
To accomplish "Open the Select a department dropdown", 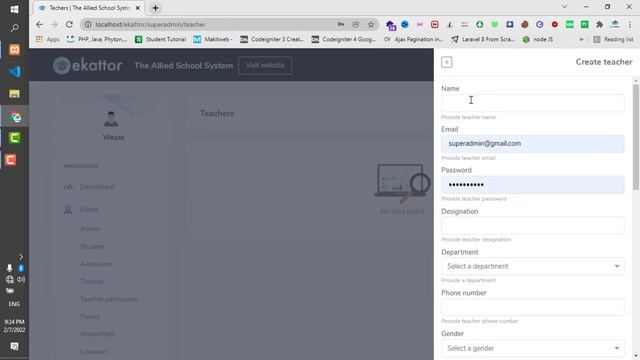I will point(533,266).
